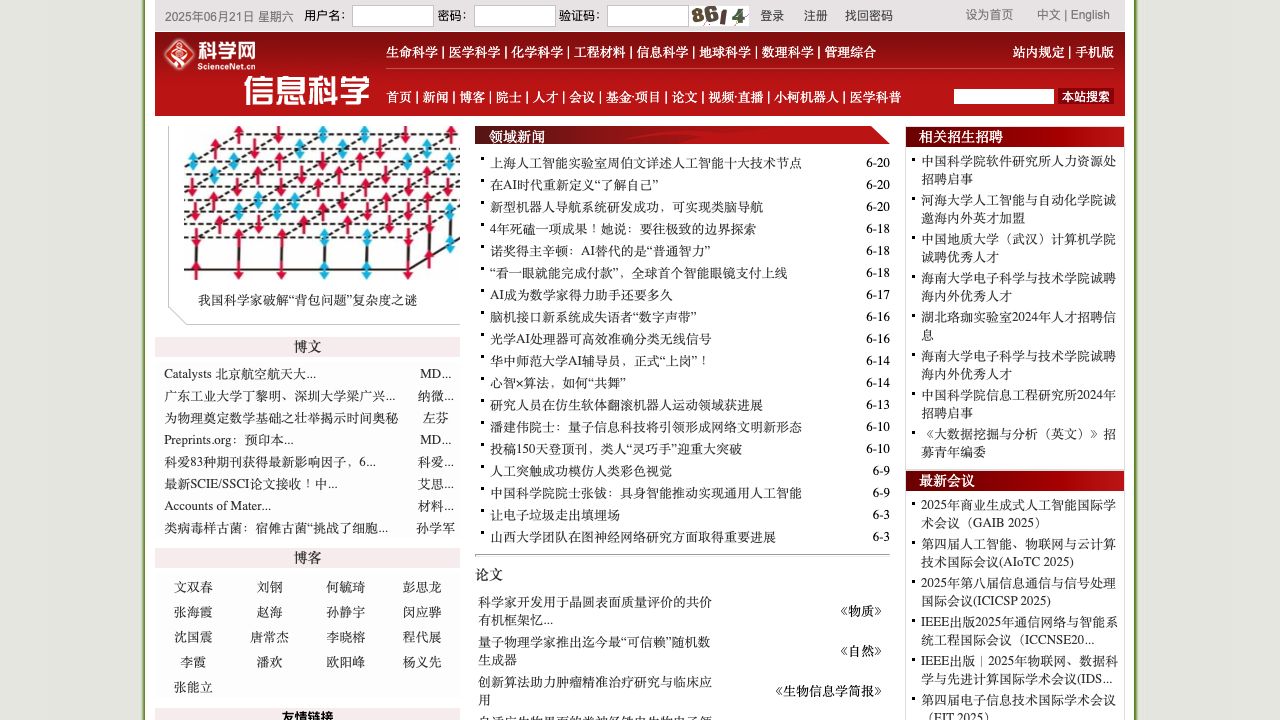
Task: Open the 找回密码 password recovery link
Action: pyautogui.click(x=868, y=16)
